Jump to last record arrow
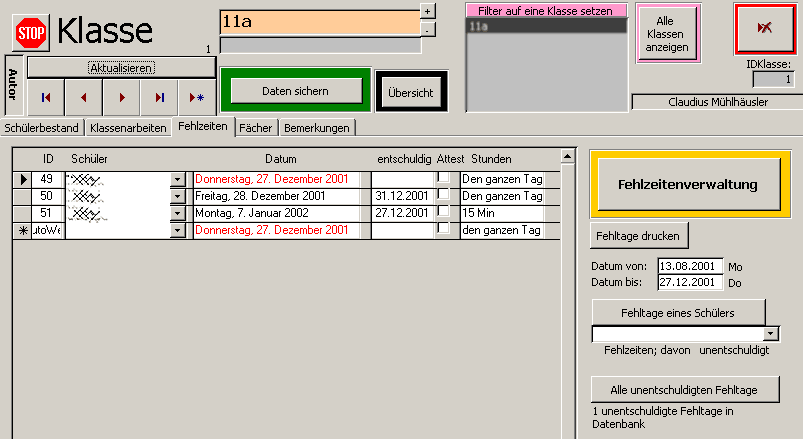Viewport: 803px width, 439px height. (x=159, y=98)
